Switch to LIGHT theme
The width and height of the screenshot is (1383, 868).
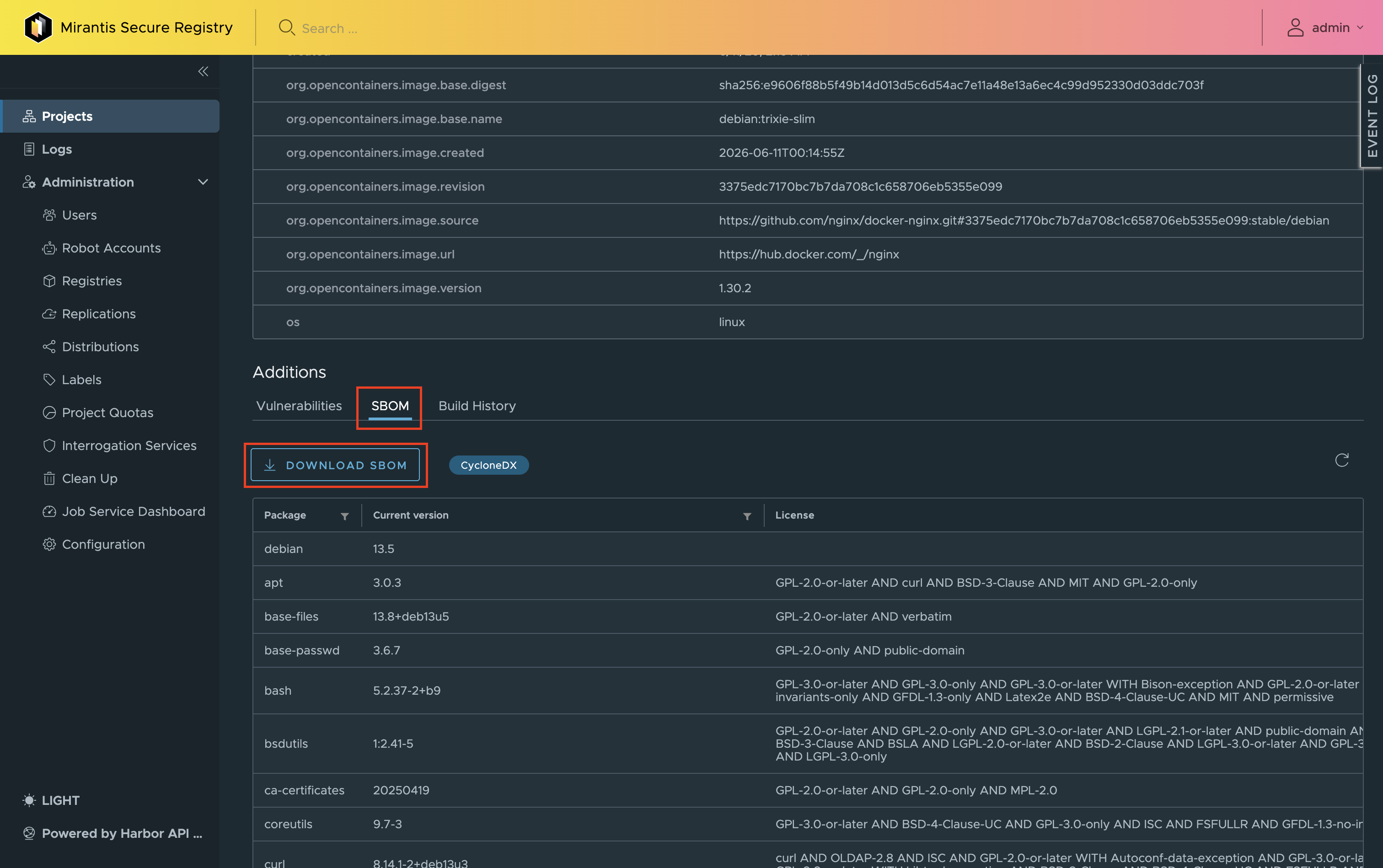(50, 800)
